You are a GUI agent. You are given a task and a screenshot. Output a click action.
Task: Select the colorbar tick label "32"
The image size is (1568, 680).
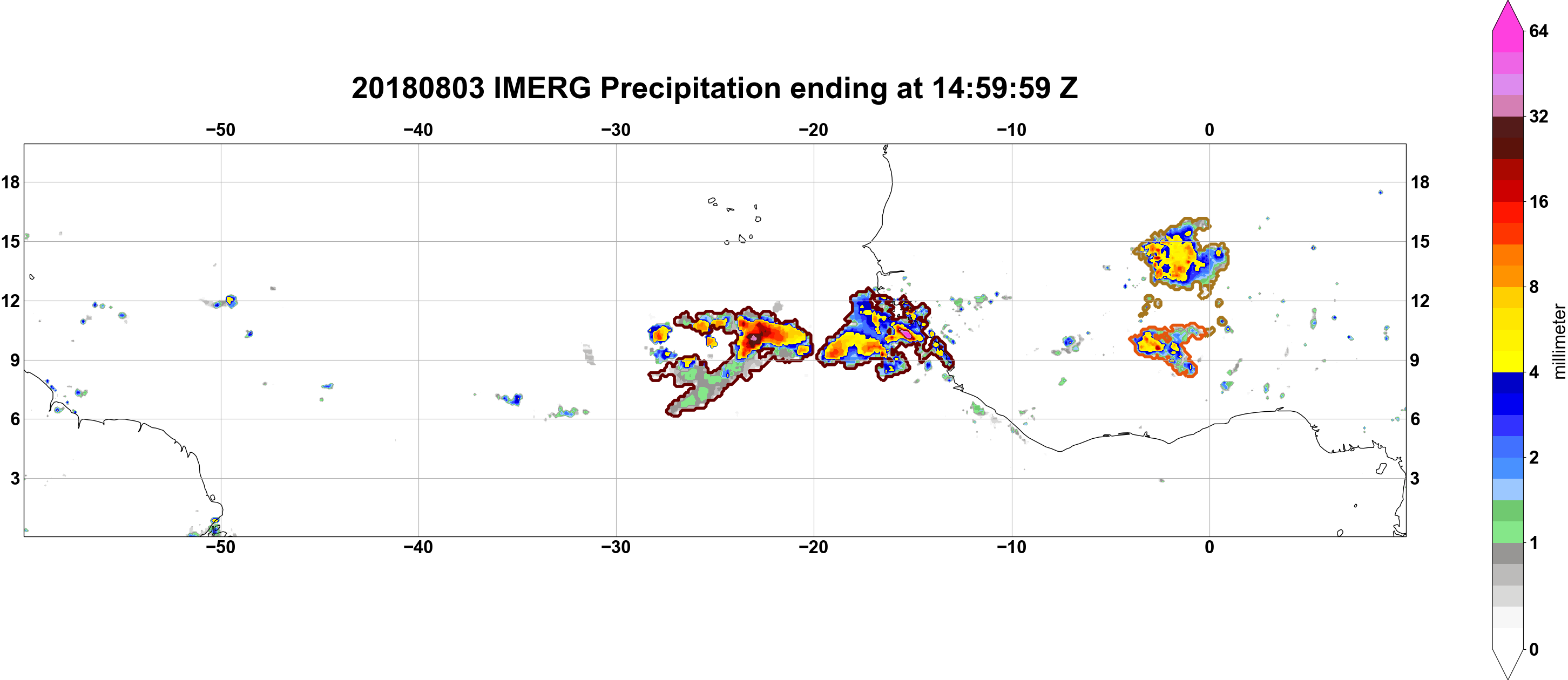(x=1538, y=116)
